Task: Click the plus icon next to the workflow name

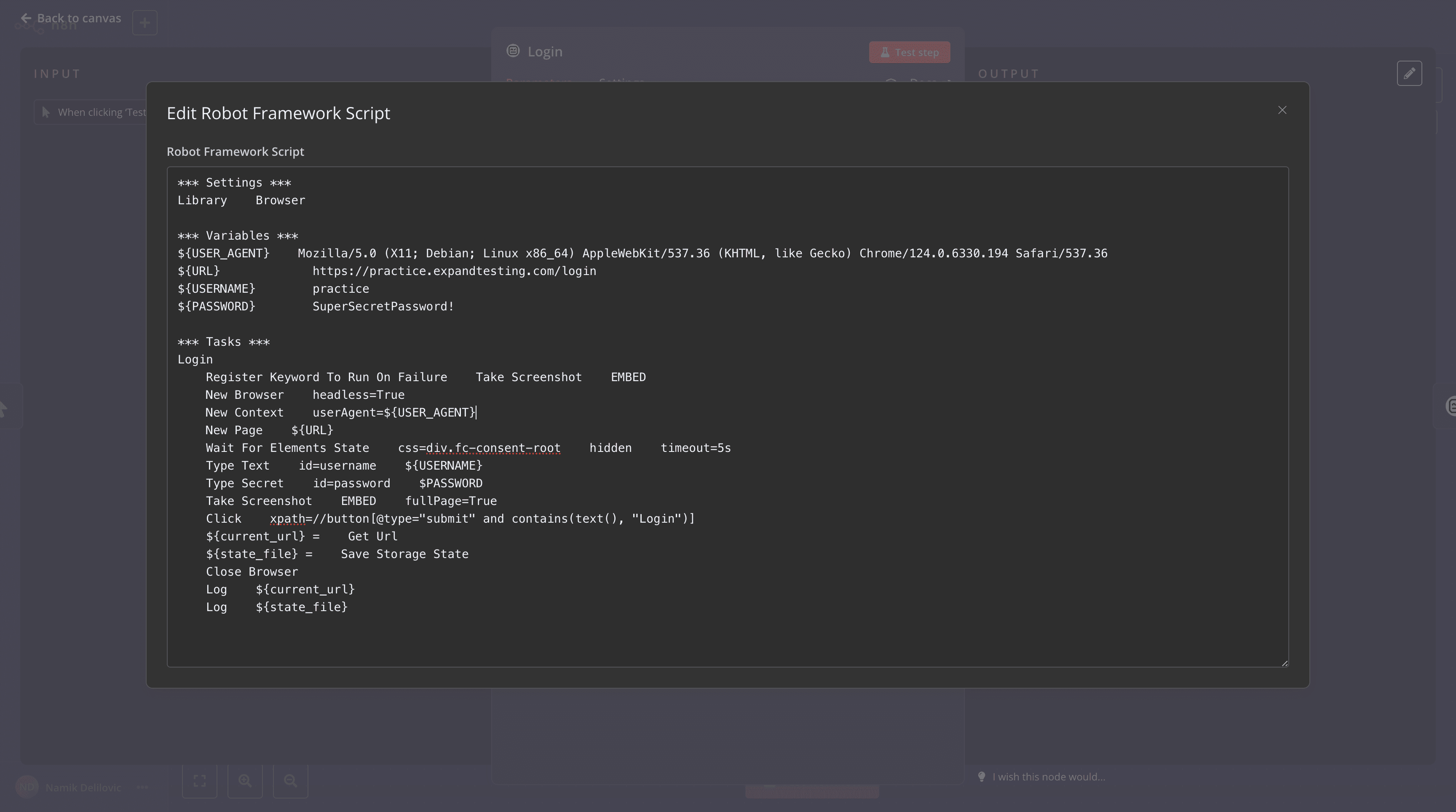Action: pos(145,23)
